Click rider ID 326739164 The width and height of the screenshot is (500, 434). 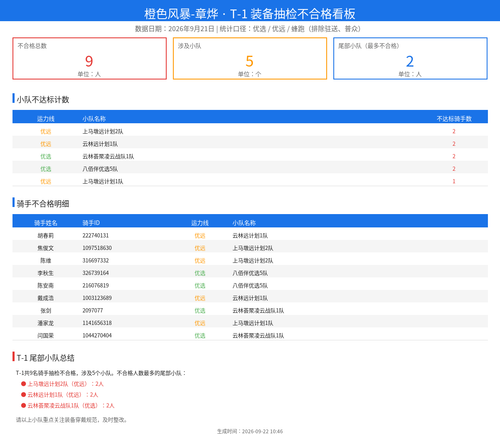point(95,273)
